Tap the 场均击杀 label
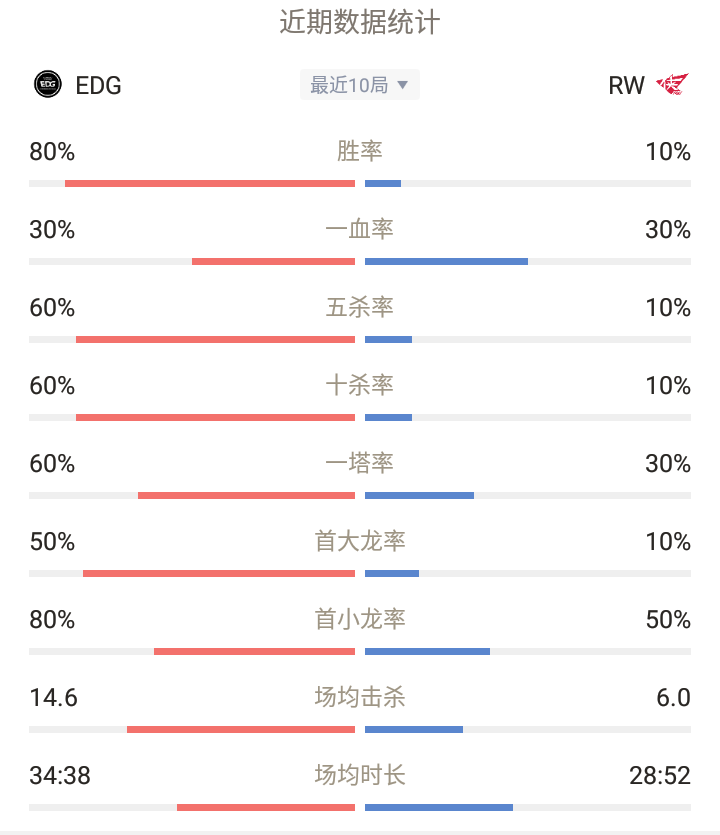Viewport: 720px width, 835px height. 359,697
